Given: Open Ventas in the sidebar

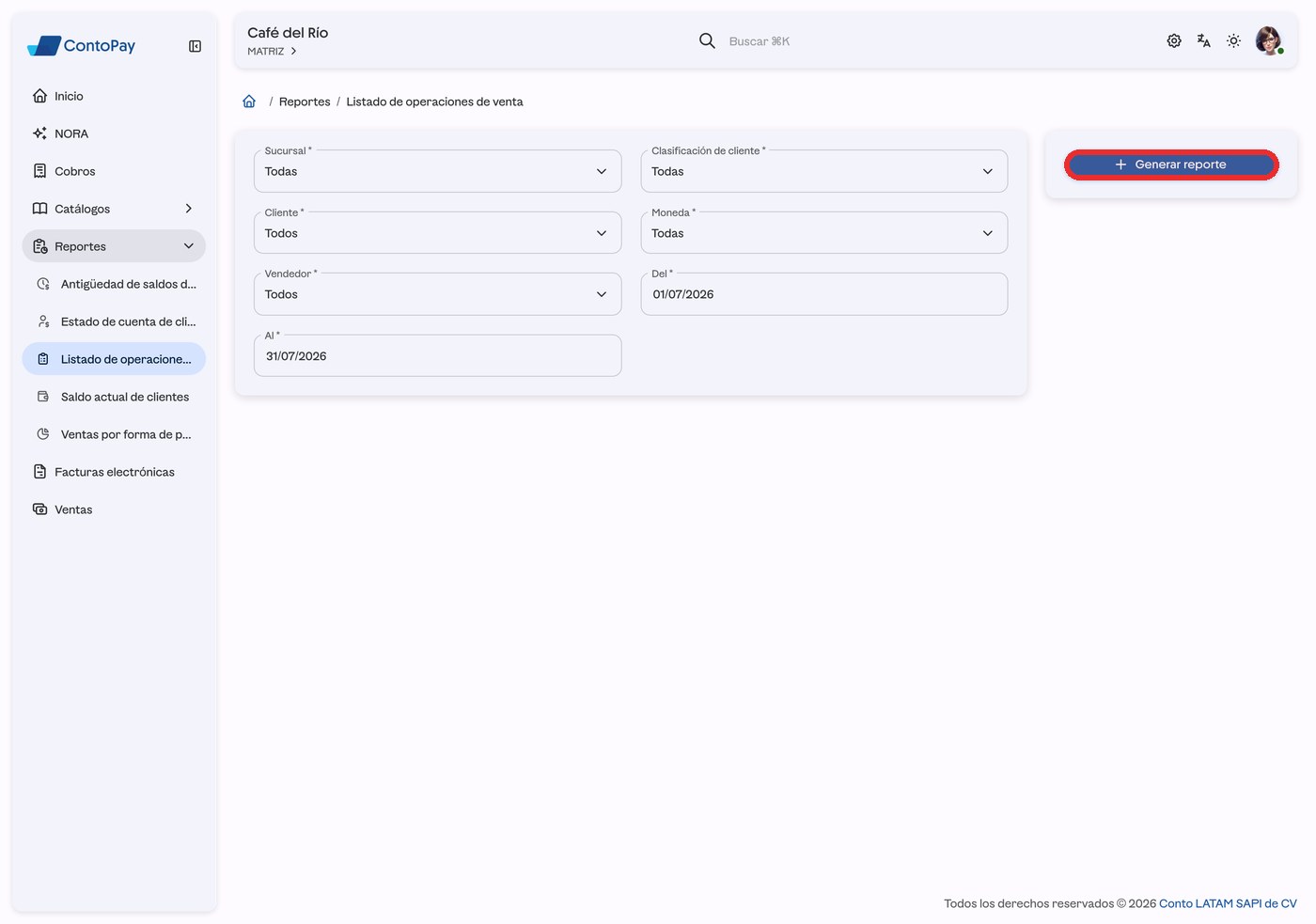Looking at the screenshot, I should [x=114, y=509].
